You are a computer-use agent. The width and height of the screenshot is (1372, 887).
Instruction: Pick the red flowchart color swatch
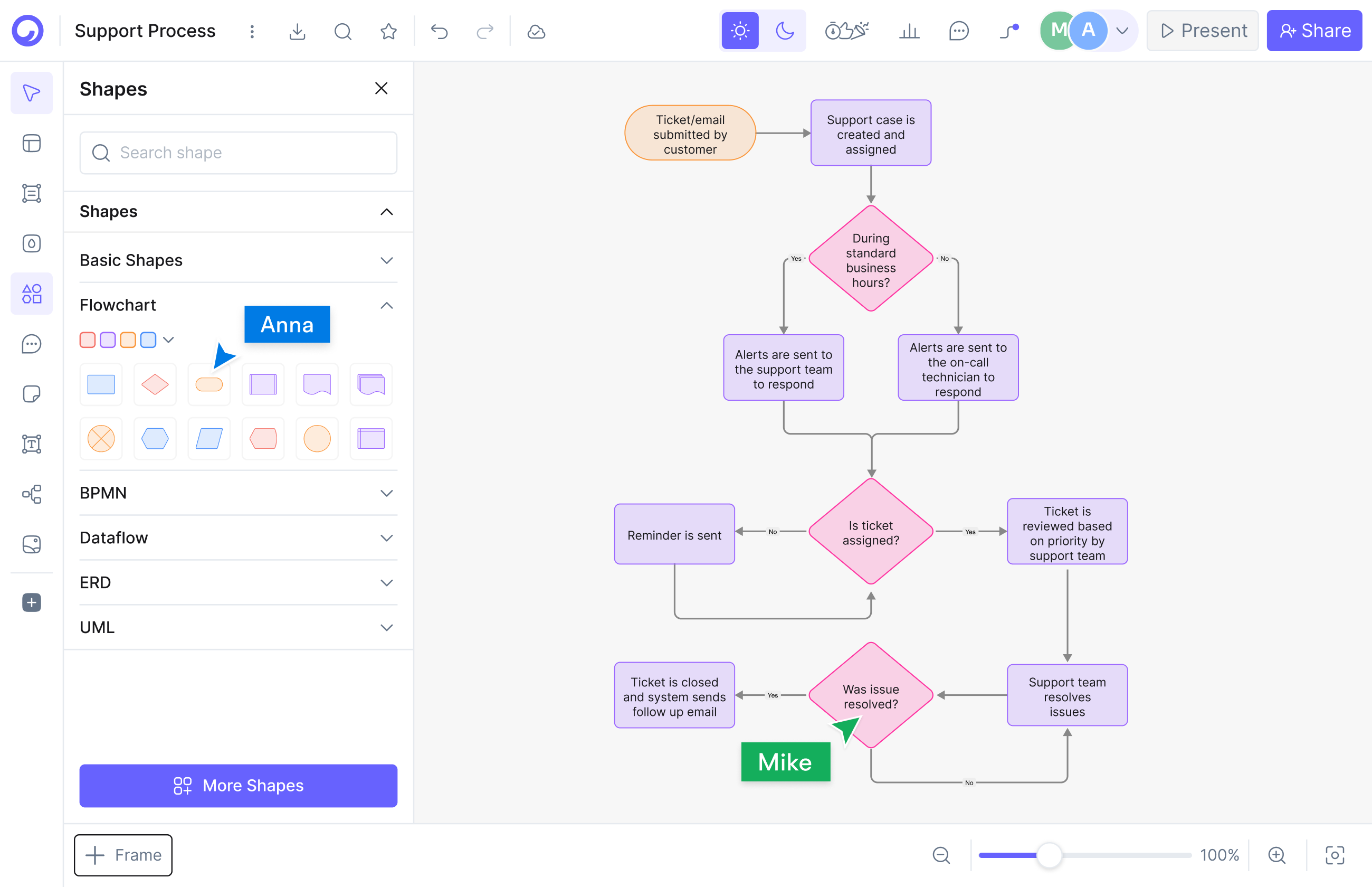[x=88, y=340]
